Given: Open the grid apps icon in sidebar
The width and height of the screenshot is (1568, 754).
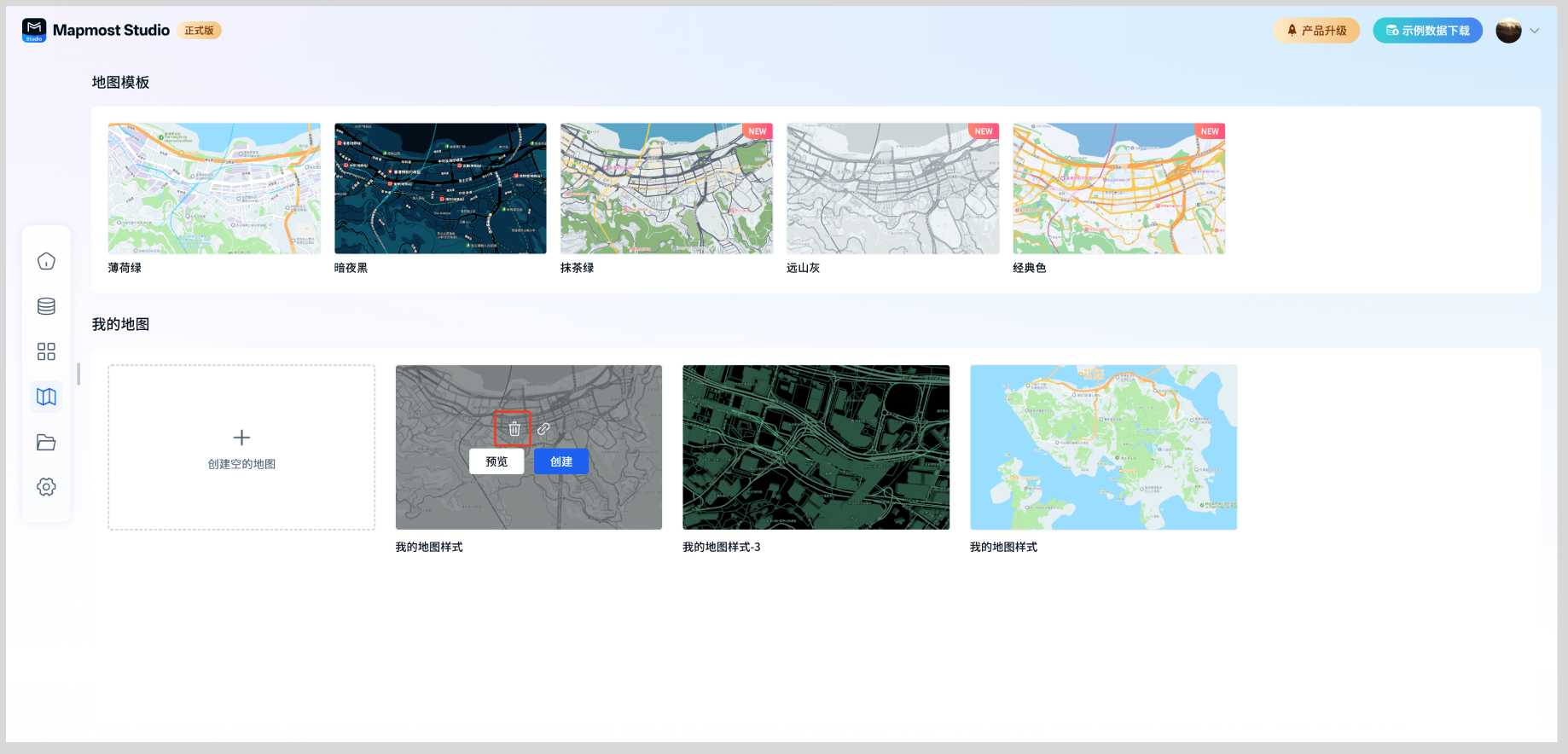Looking at the screenshot, I should [x=46, y=351].
